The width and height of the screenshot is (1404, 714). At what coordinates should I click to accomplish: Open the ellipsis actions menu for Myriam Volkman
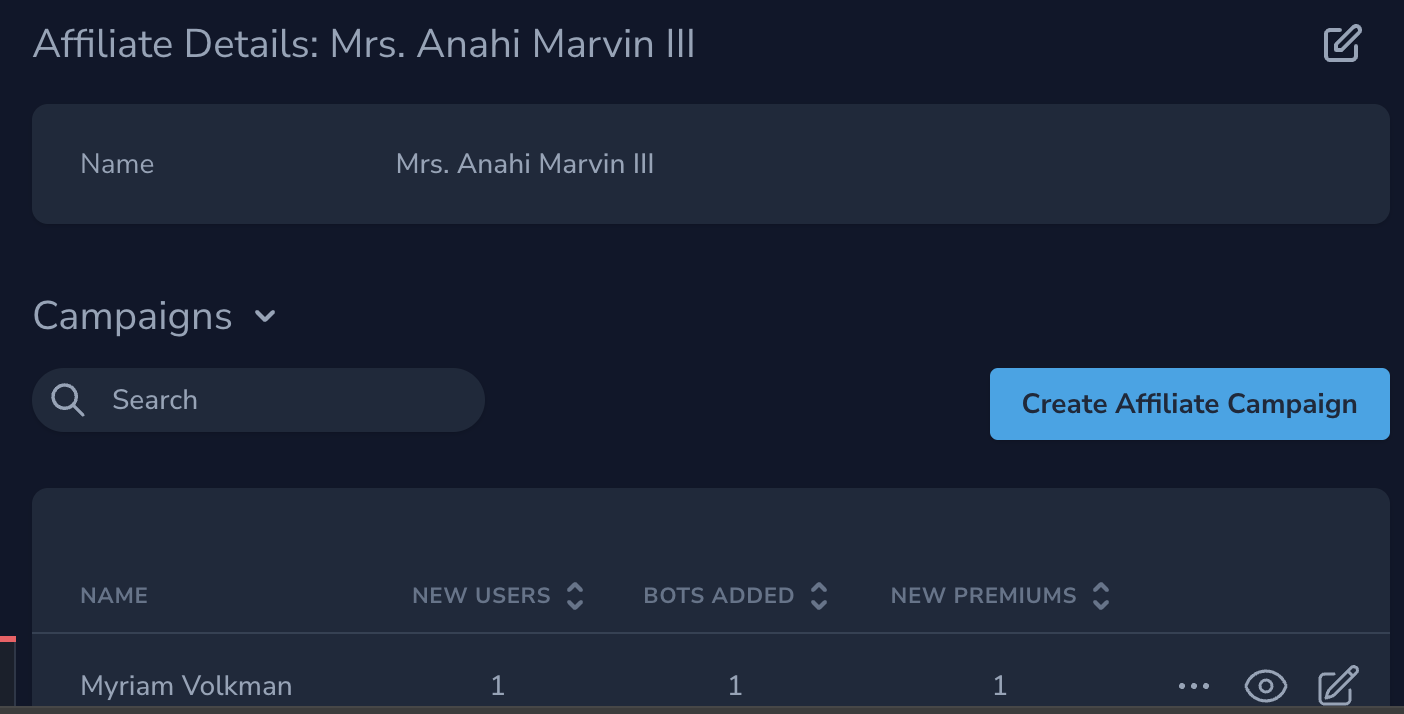pyautogui.click(x=1193, y=686)
